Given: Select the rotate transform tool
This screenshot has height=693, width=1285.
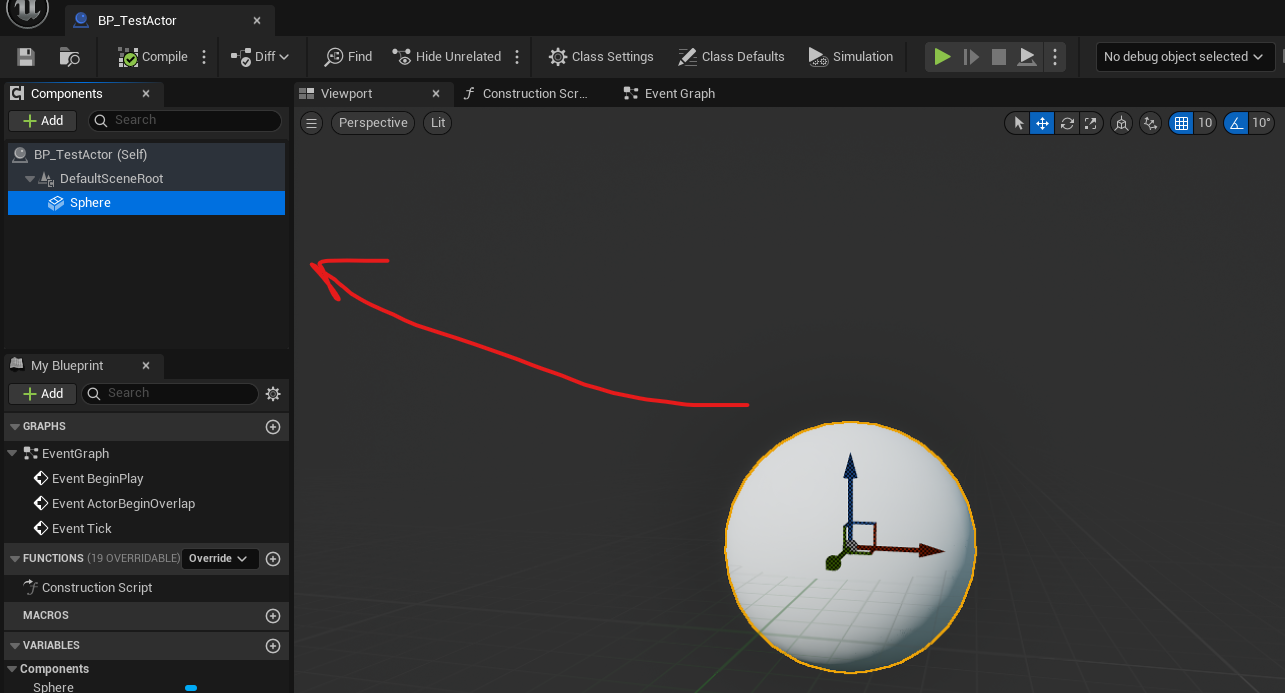Looking at the screenshot, I should [1067, 123].
